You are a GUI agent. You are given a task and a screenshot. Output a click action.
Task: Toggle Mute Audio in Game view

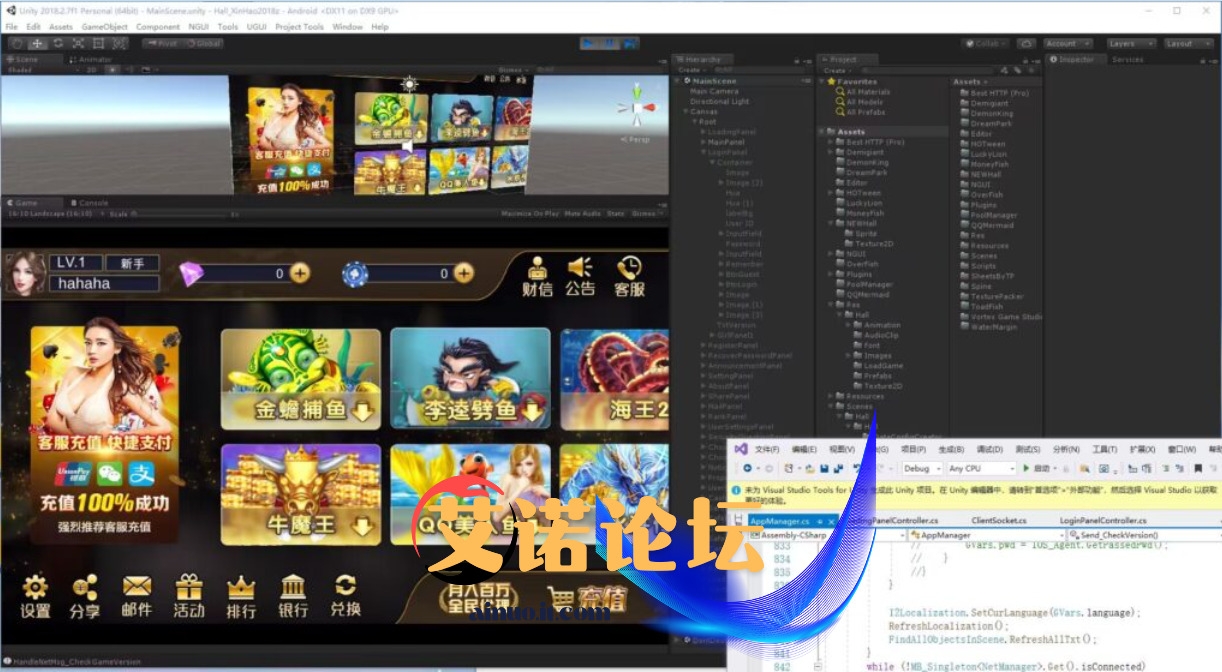pyautogui.click(x=582, y=213)
